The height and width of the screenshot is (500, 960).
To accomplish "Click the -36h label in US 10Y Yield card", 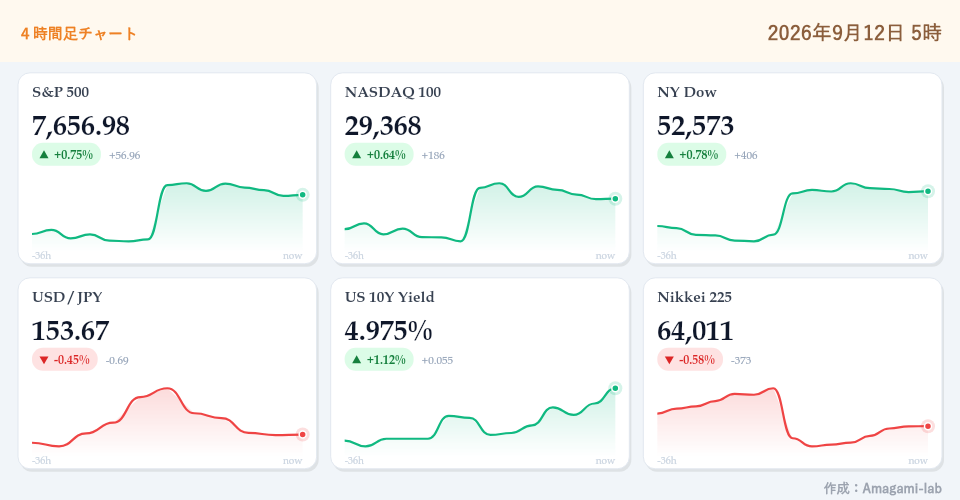I will point(354,461).
